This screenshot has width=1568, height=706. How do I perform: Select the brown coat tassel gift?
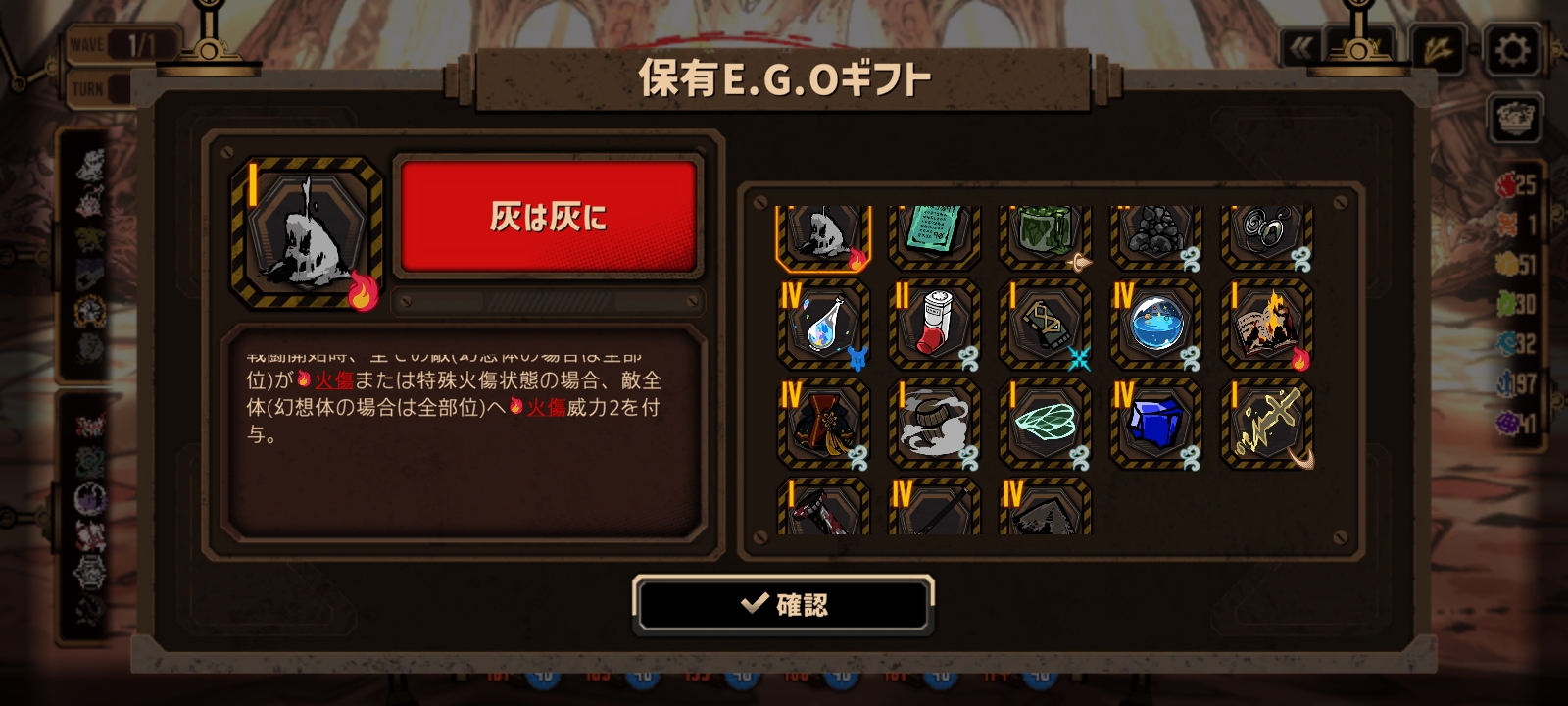click(823, 425)
